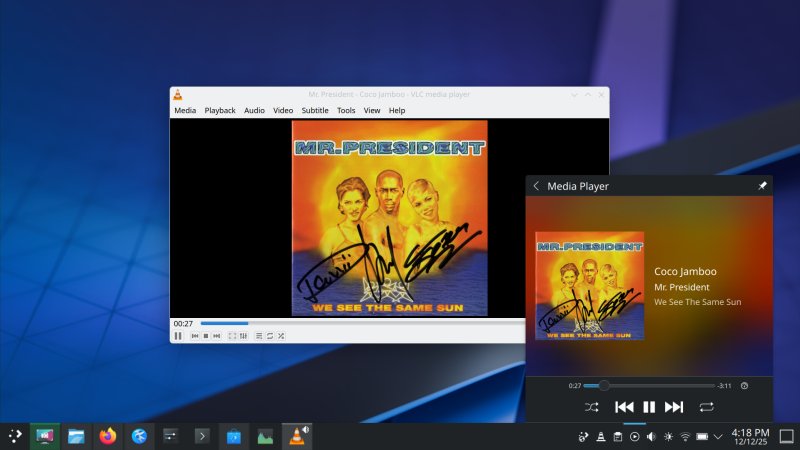Toggle repeat in Media Player widget
This screenshot has width=800, height=450.
pyautogui.click(x=707, y=407)
